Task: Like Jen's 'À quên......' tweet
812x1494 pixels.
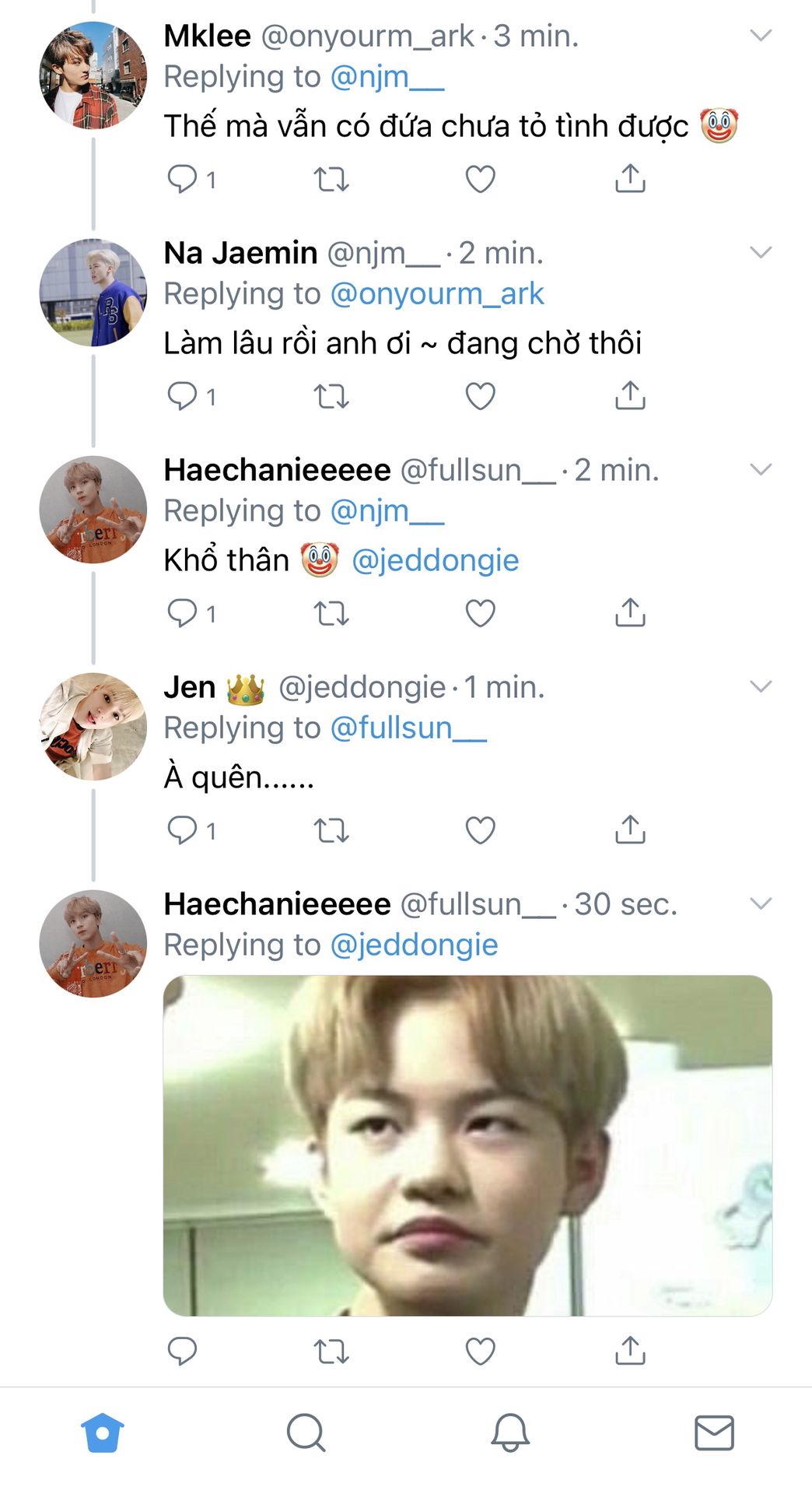Action: point(480,830)
